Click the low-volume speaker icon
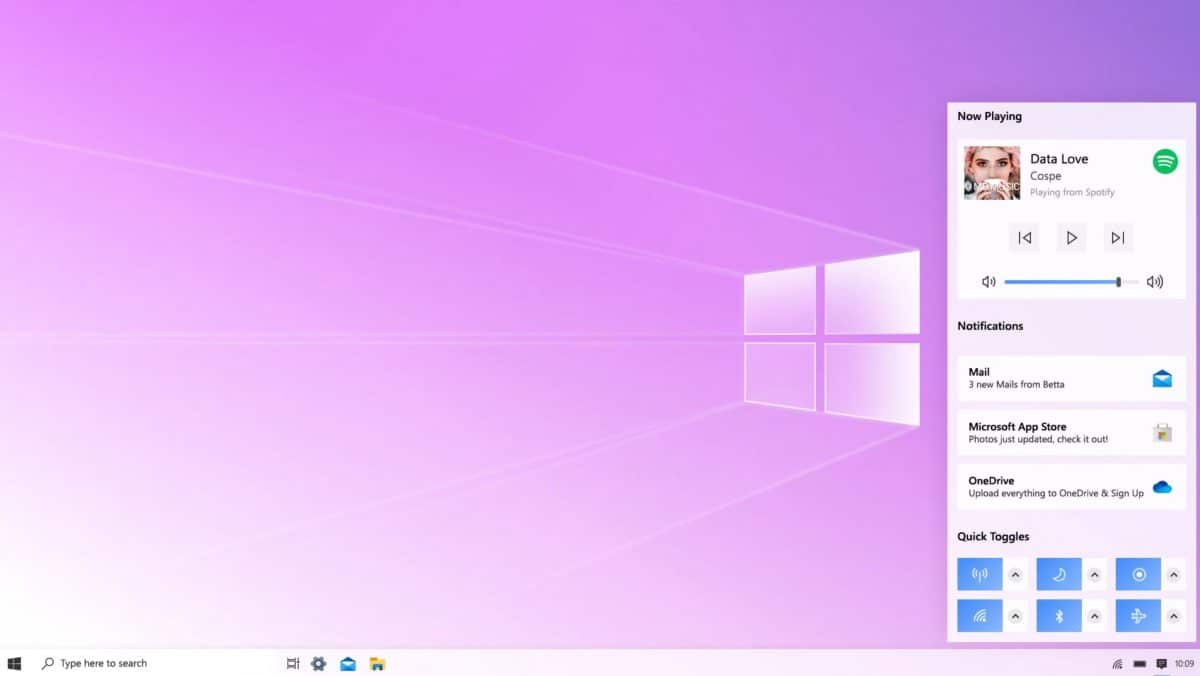 pyautogui.click(x=988, y=281)
